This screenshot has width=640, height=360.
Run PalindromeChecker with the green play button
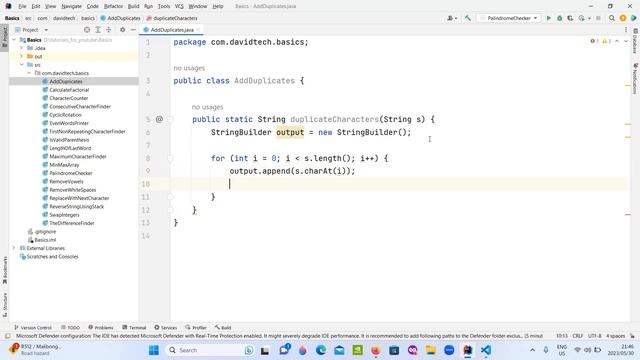tap(549, 18)
